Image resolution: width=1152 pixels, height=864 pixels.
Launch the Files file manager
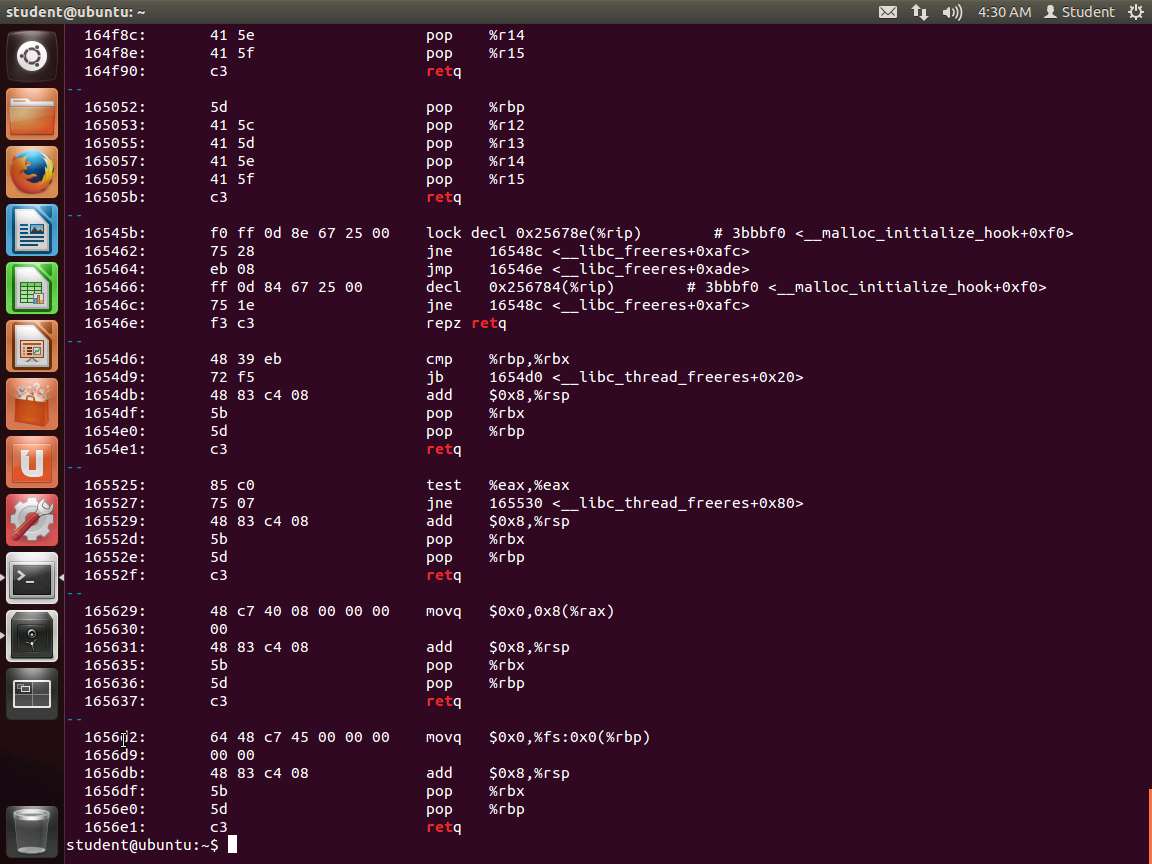32,115
